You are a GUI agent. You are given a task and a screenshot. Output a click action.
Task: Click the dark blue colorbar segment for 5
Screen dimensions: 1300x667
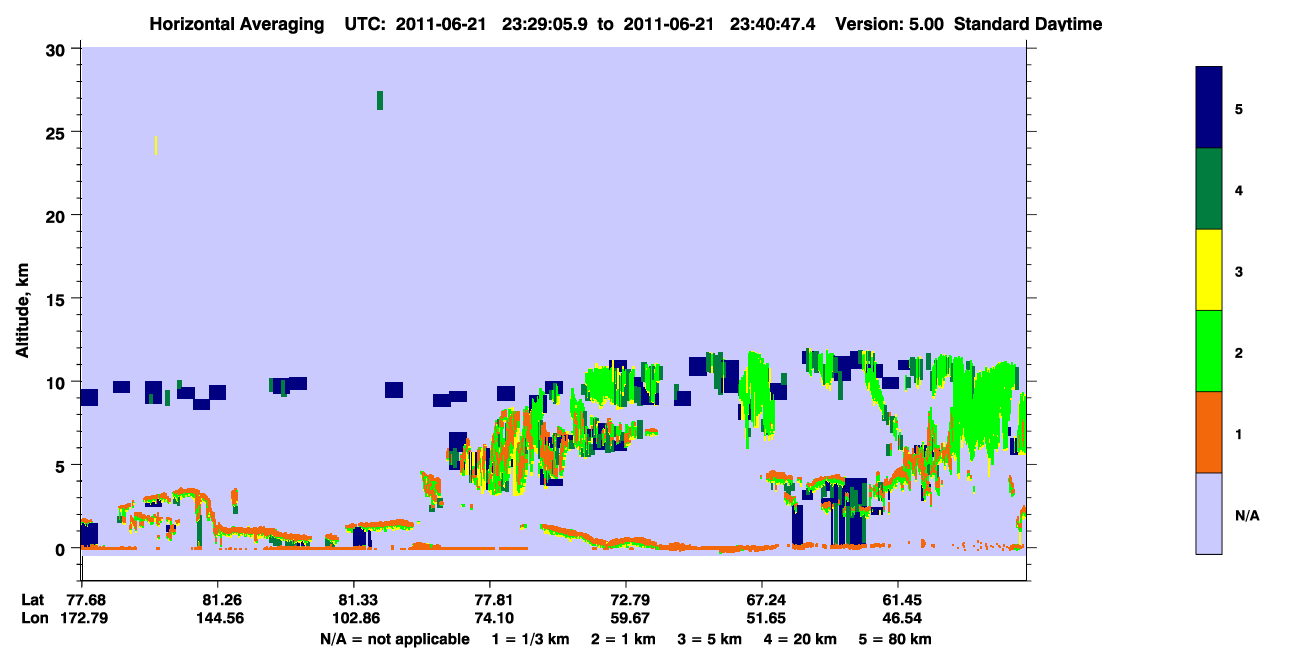point(1209,108)
